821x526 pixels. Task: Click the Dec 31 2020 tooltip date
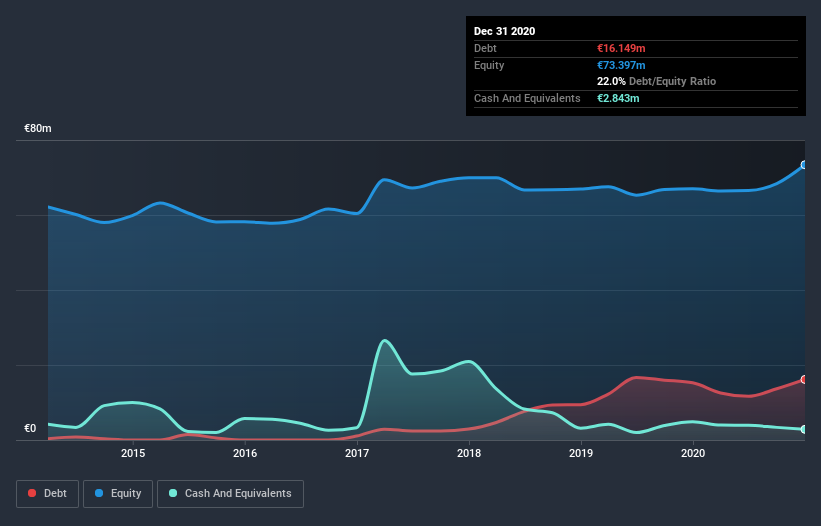click(504, 31)
